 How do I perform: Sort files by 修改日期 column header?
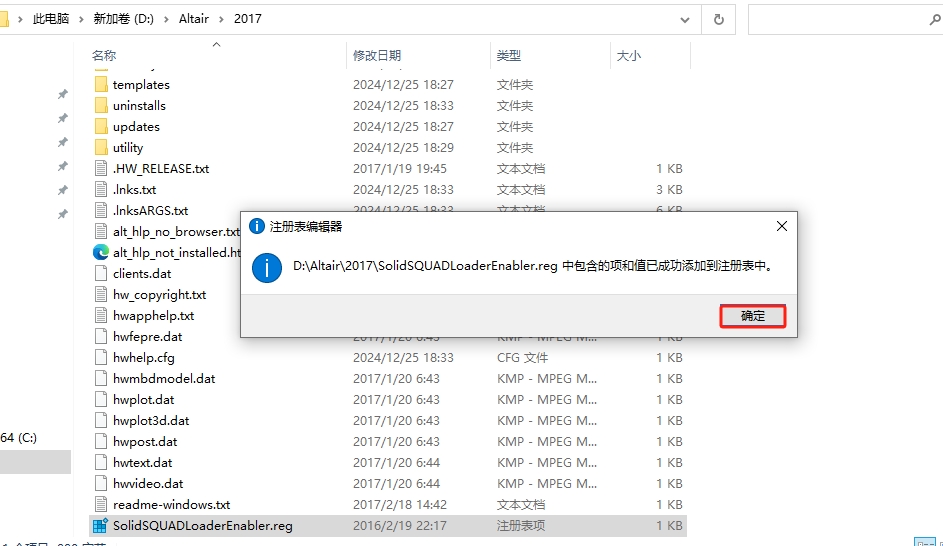coord(376,56)
